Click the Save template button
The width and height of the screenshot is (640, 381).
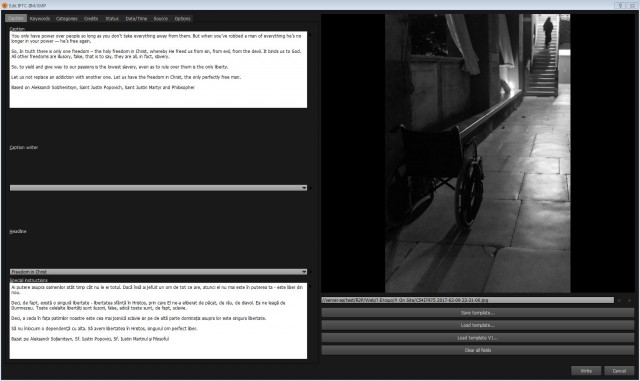[x=478, y=313]
